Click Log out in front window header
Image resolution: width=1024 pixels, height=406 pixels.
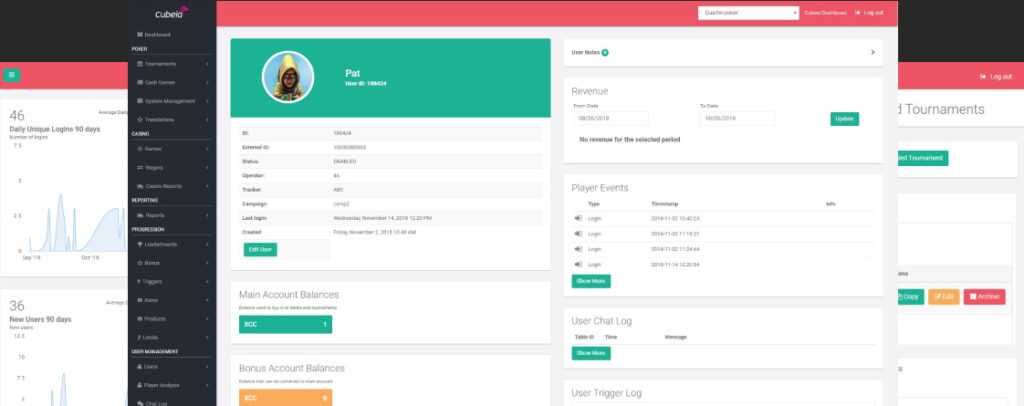(869, 13)
